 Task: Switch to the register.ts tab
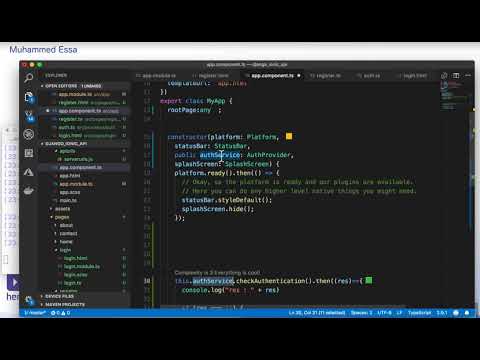[328, 76]
